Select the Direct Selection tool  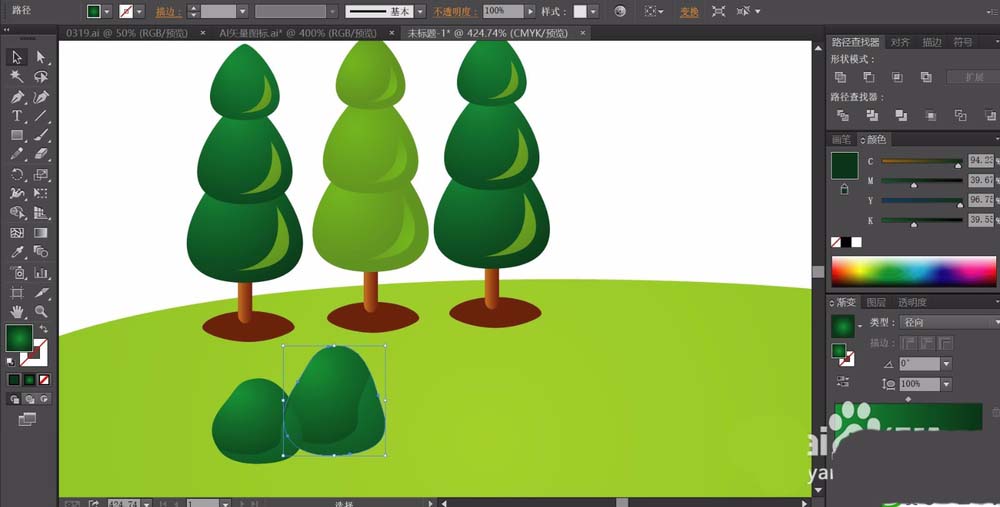(41, 57)
